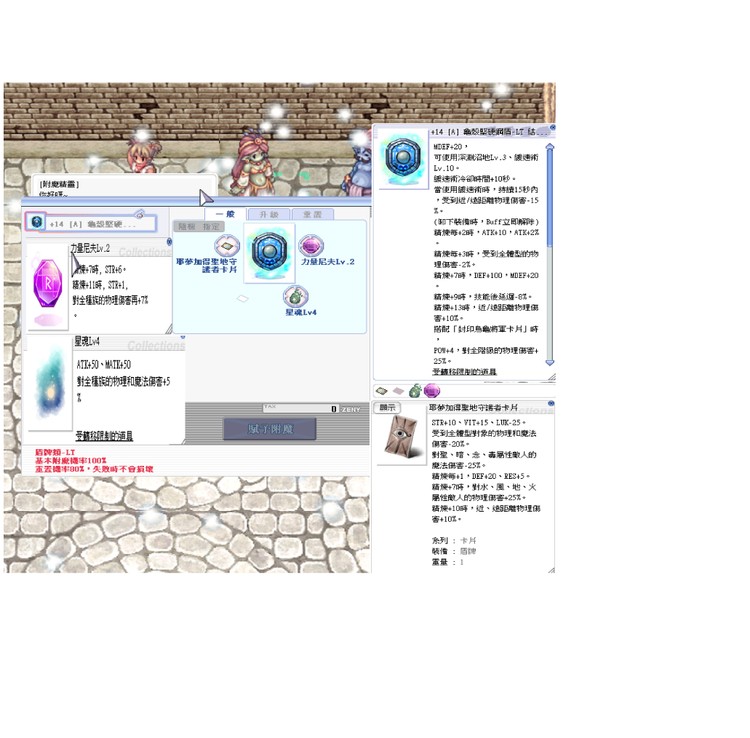Open the 重置 tab
Screen dimensions: 750x738
click(x=311, y=215)
